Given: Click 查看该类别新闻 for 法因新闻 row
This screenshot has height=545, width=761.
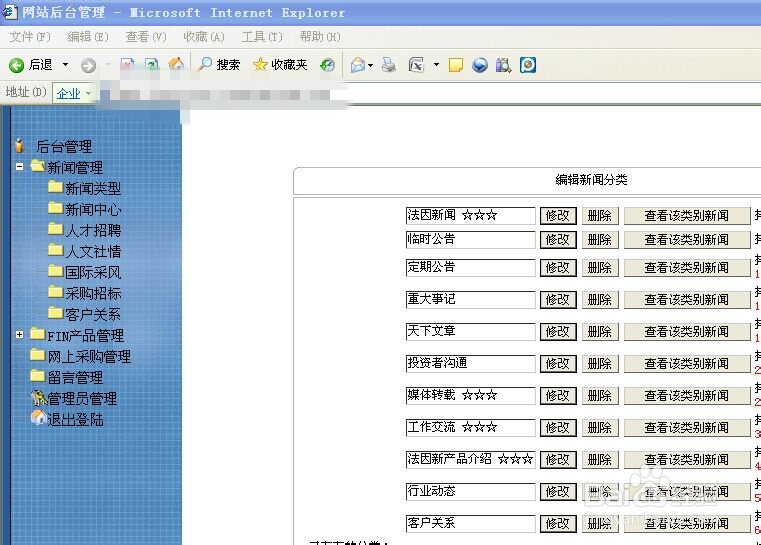Looking at the screenshot, I should point(687,216).
